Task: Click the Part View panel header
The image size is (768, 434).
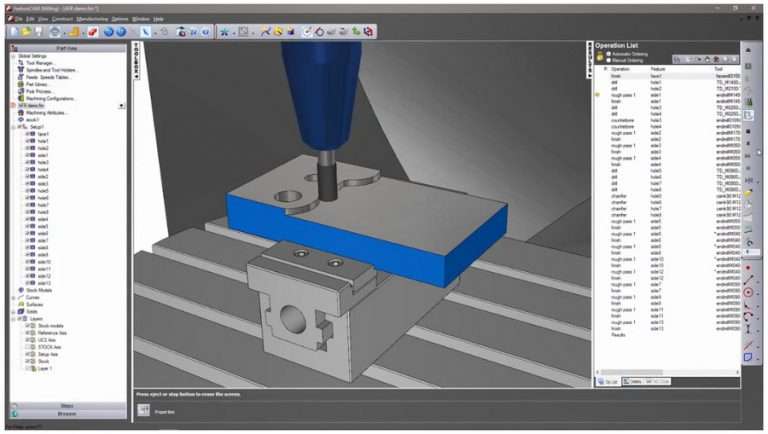Action: 68,48
